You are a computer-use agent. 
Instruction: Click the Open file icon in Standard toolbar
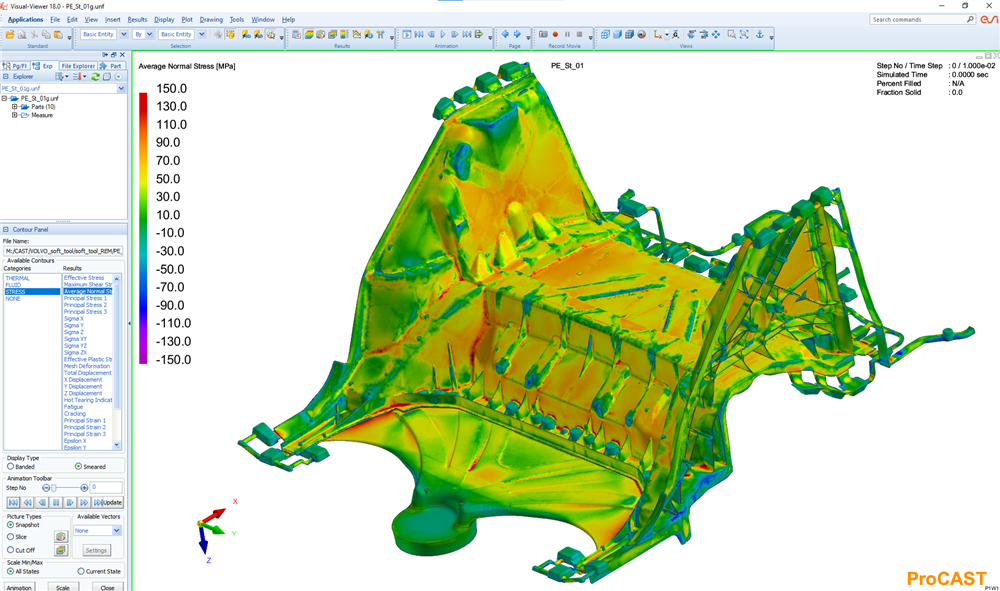click(9, 34)
